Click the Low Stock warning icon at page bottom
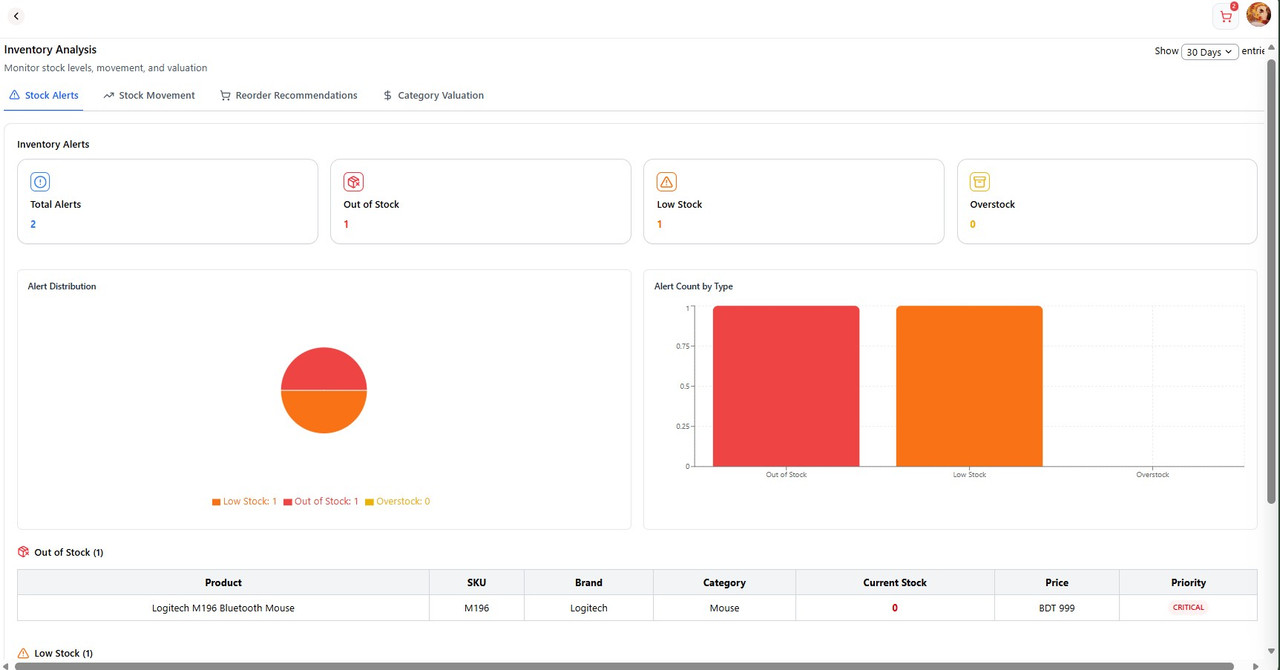The width and height of the screenshot is (1280, 670). click(22, 652)
